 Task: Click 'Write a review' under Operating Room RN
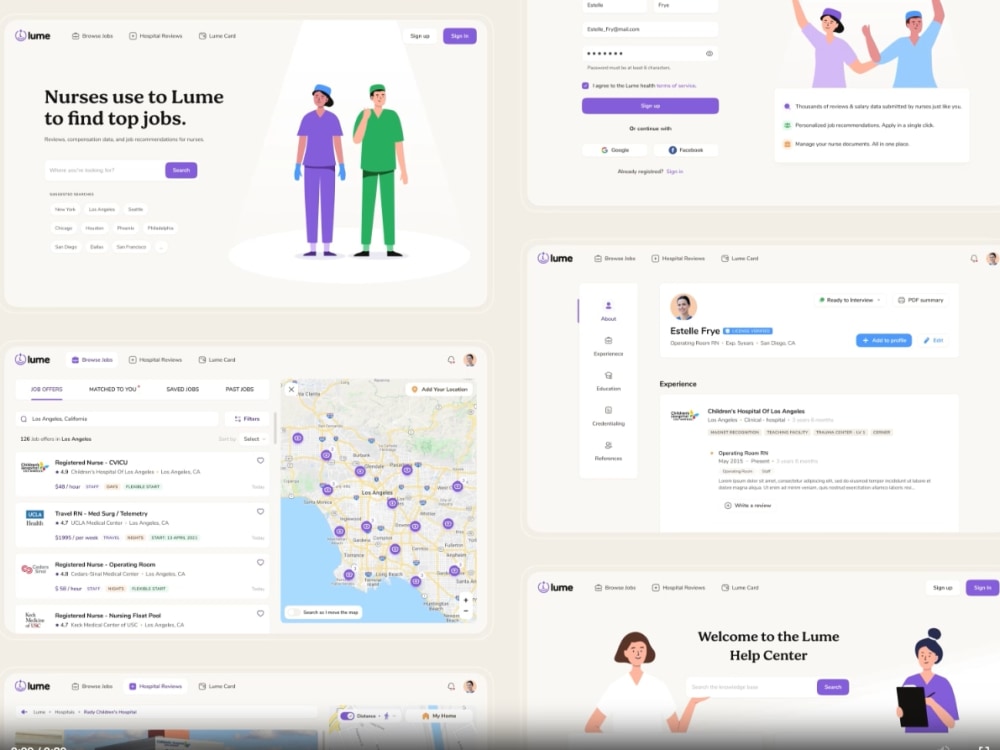[x=747, y=505]
